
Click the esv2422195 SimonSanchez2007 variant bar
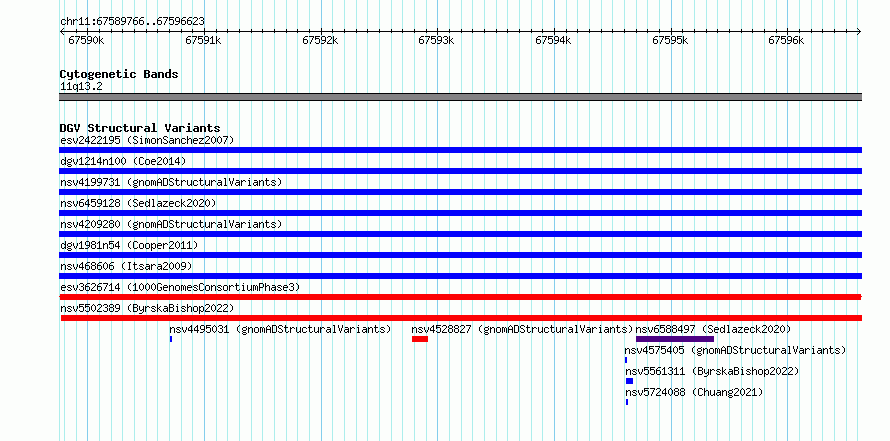(460, 150)
